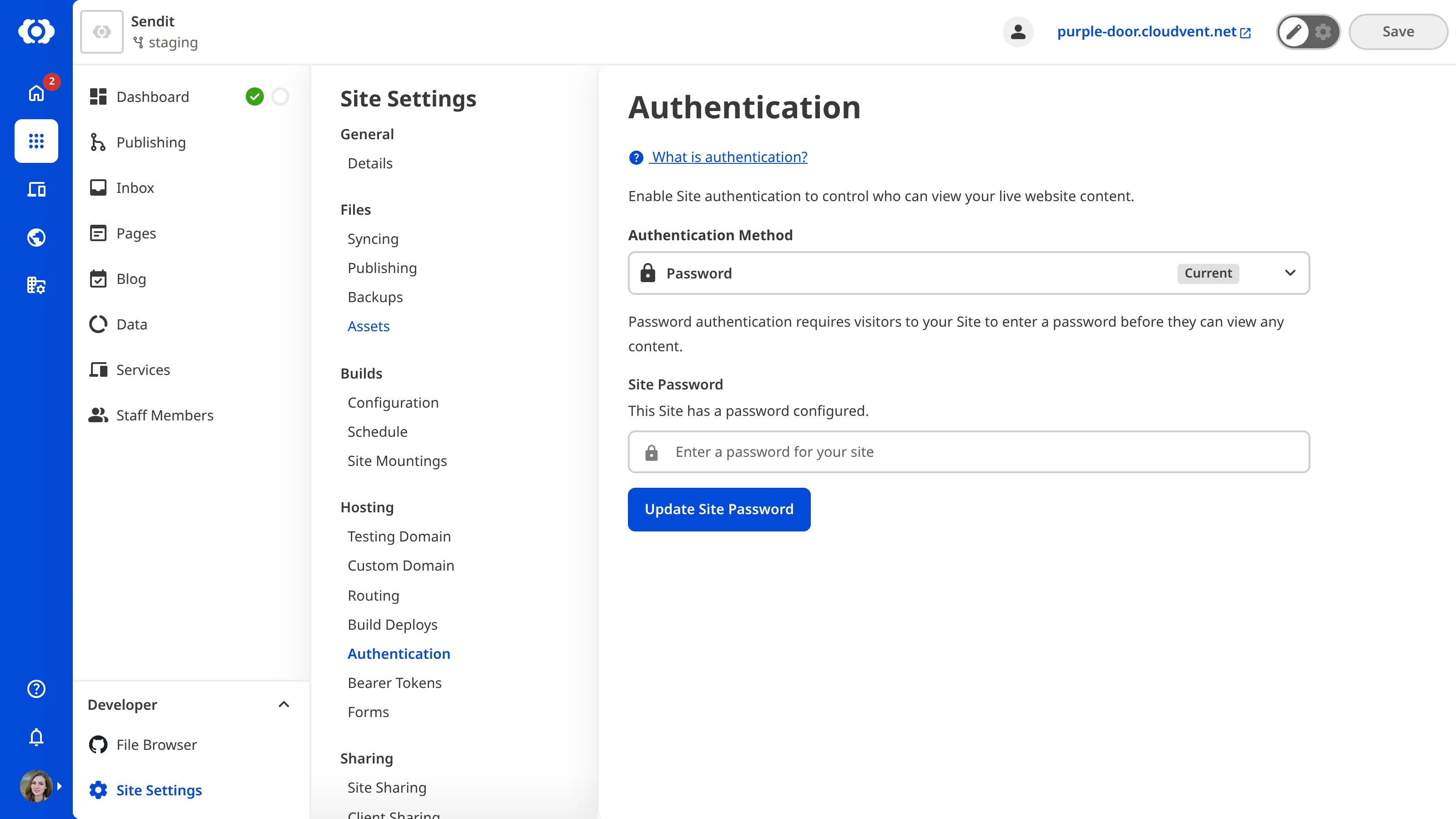Select Backups settings entry
The width and height of the screenshot is (1456, 819).
click(375, 297)
